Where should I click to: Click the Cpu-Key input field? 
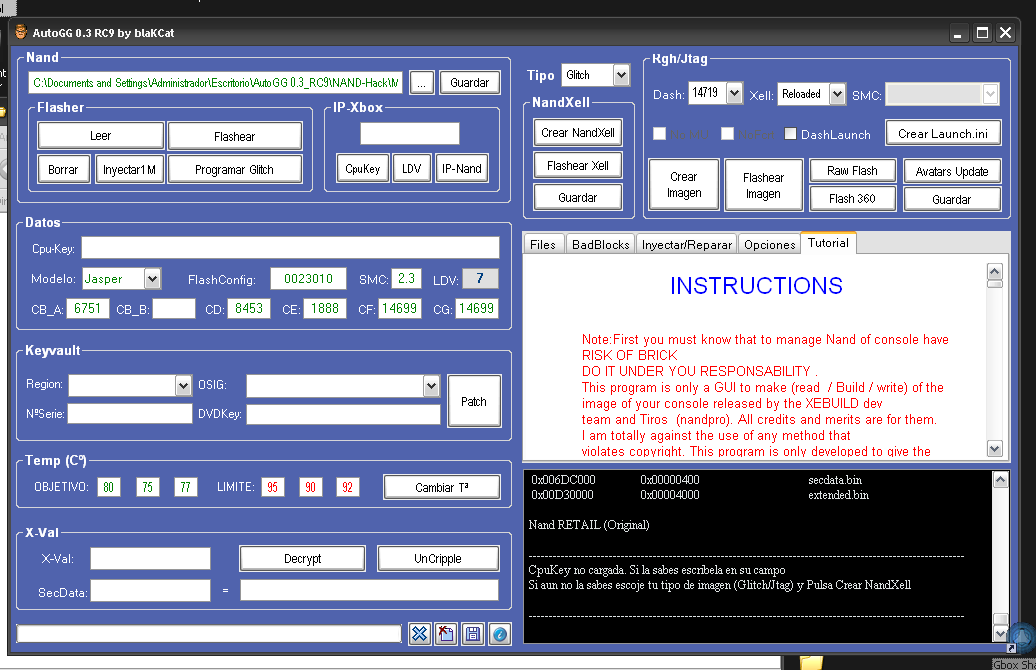pos(290,248)
